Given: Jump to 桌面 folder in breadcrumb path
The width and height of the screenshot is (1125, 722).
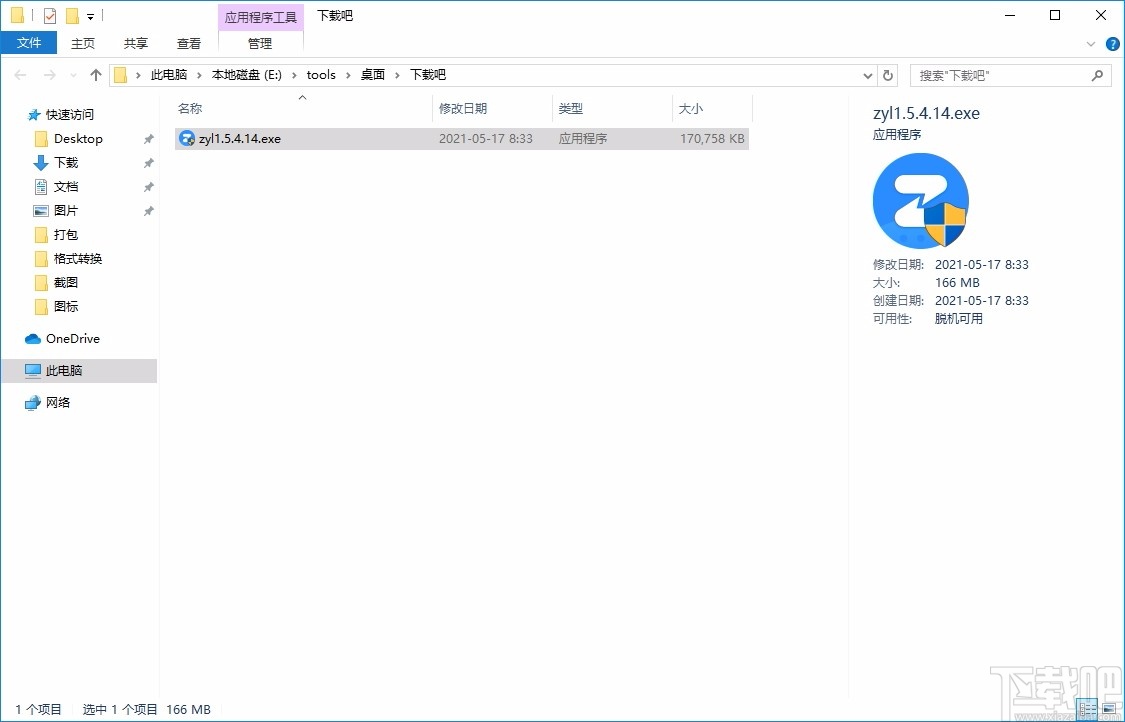Looking at the screenshot, I should pyautogui.click(x=372, y=74).
